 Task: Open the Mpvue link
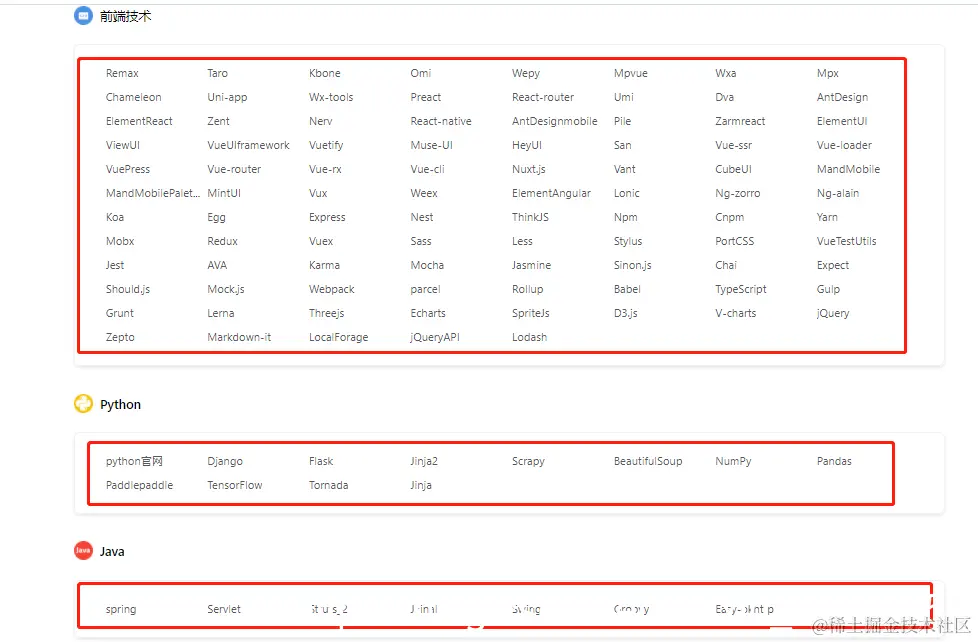[x=631, y=73]
